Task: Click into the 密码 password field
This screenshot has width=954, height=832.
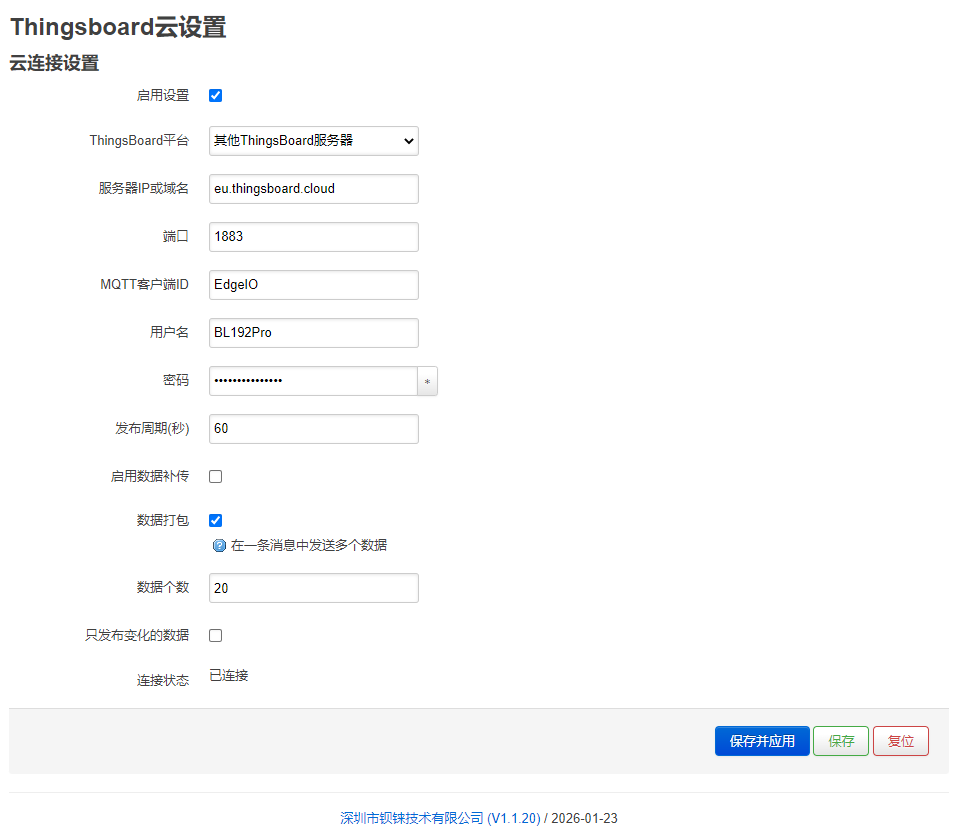Action: click(313, 381)
